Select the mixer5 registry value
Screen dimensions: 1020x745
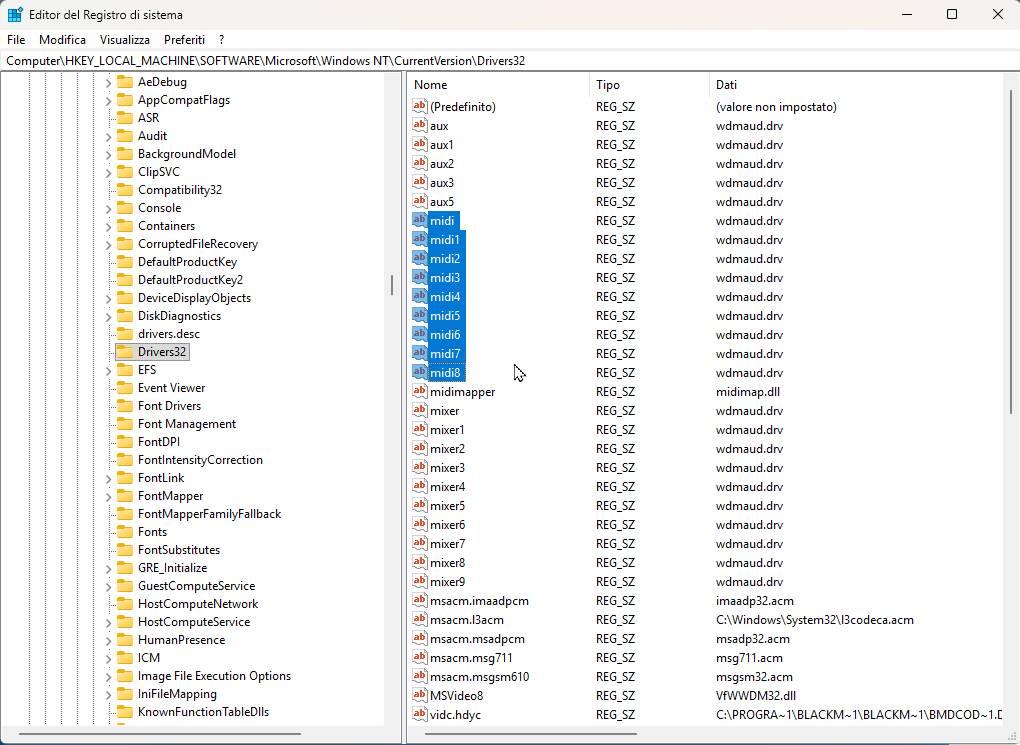(x=447, y=506)
